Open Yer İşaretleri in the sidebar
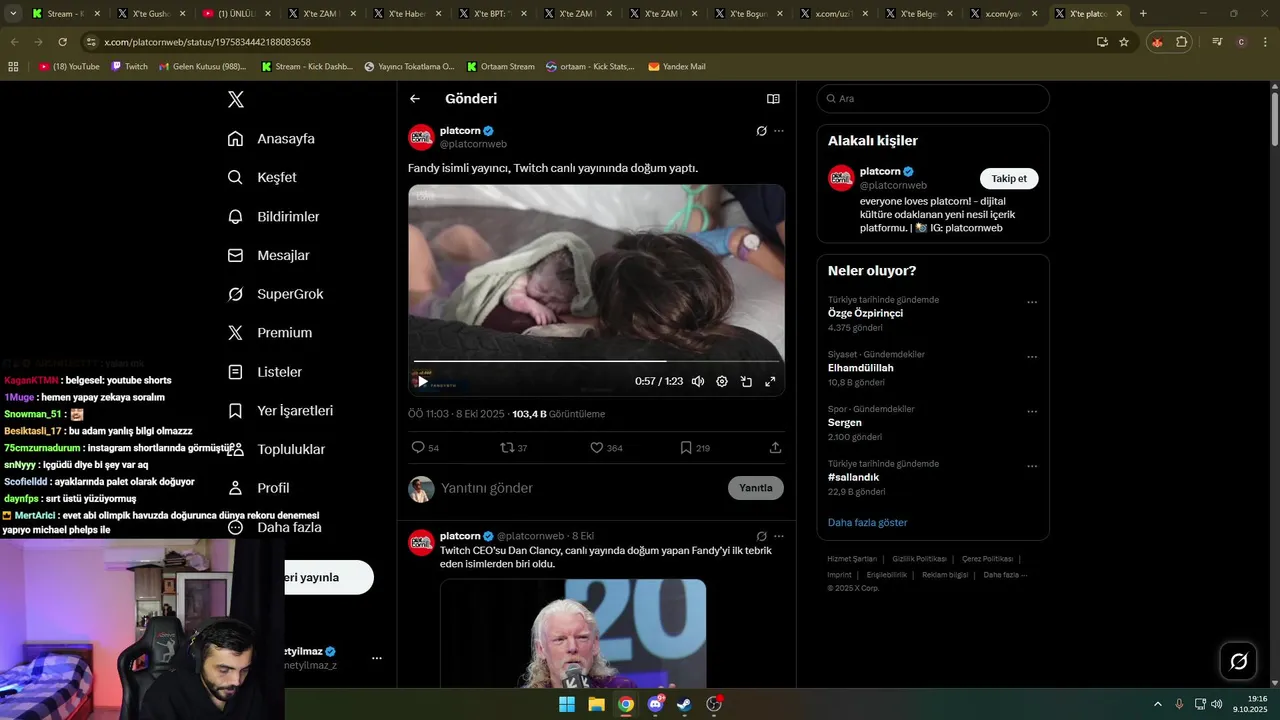 280,410
